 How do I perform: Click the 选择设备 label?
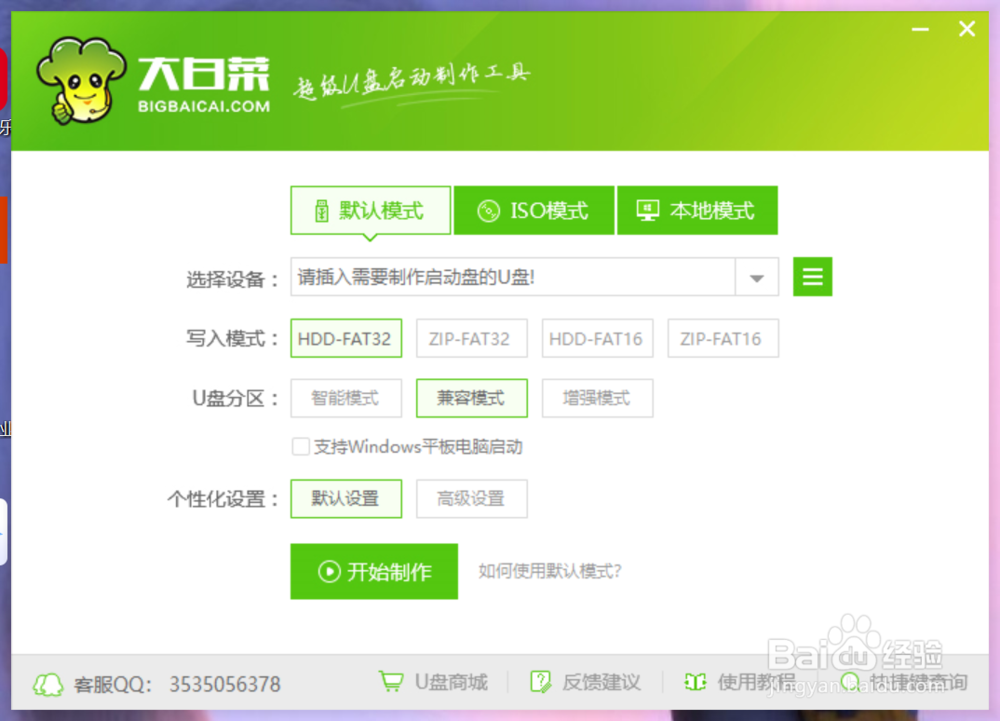(233, 279)
